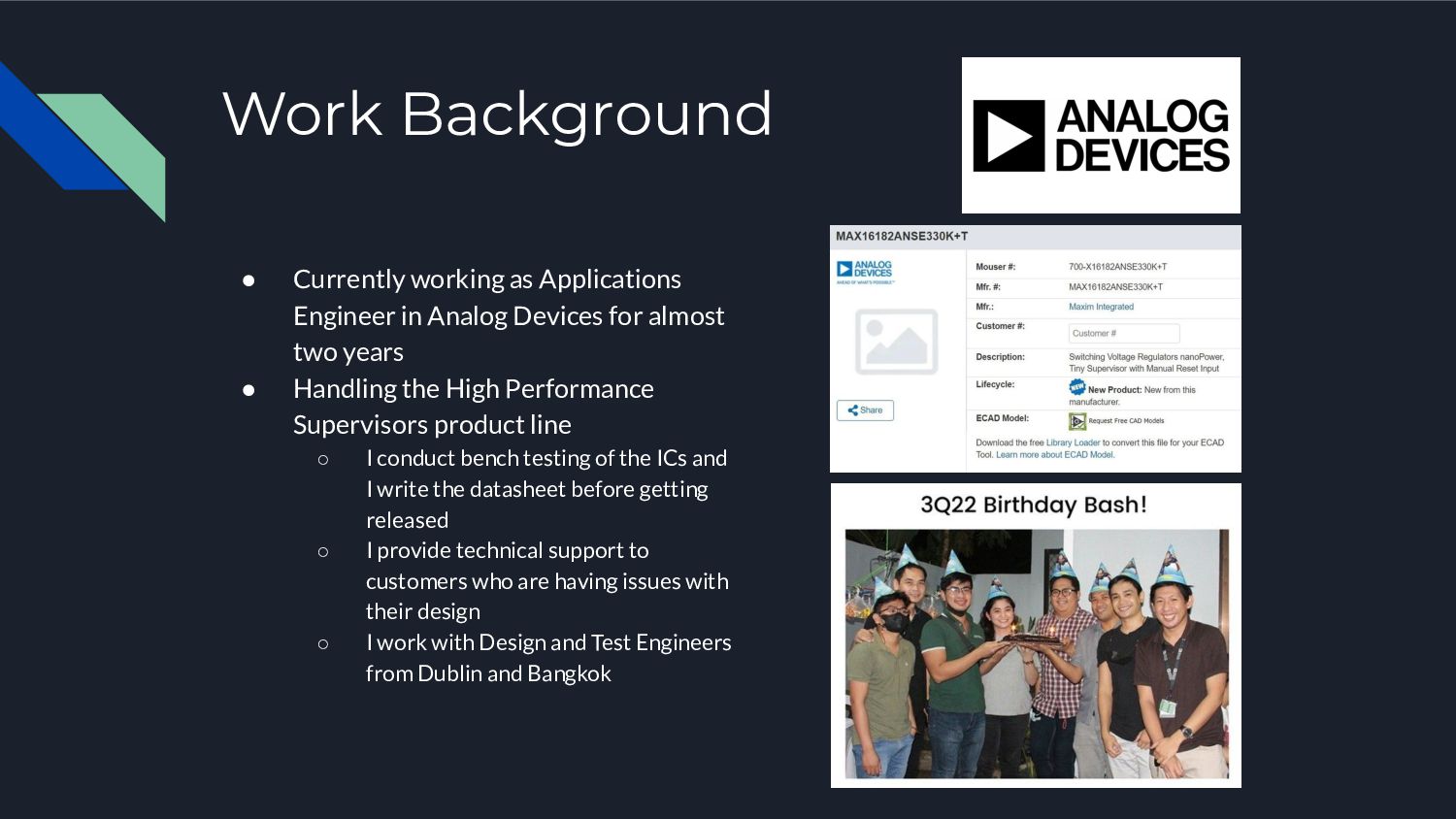Click the Request Free CAD Models text
This screenshot has width=1456, height=819.
tap(1126, 421)
